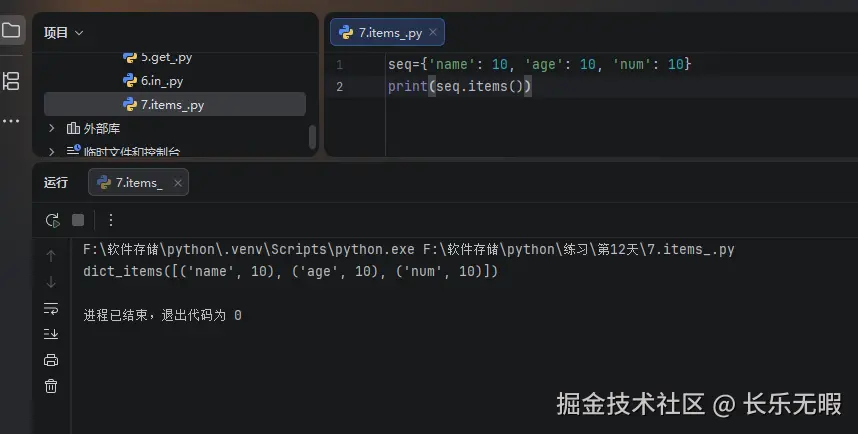Place cursor on the seq dictionary line
This screenshot has width=858, height=434.
pos(540,65)
